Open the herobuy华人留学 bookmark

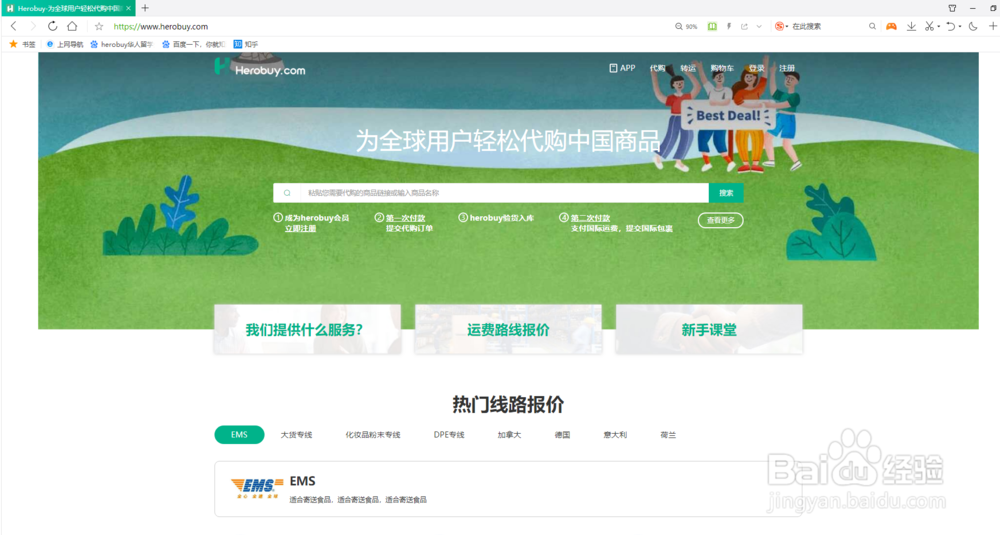[x=122, y=44]
